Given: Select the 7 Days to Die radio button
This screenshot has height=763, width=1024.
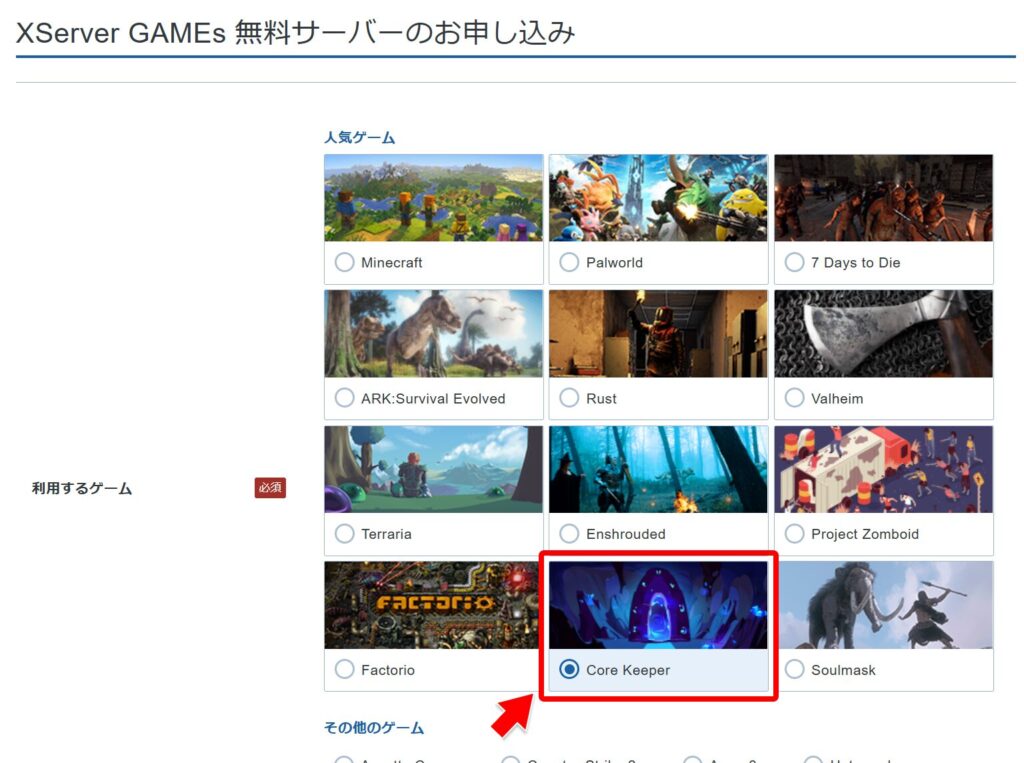Looking at the screenshot, I should [x=794, y=262].
